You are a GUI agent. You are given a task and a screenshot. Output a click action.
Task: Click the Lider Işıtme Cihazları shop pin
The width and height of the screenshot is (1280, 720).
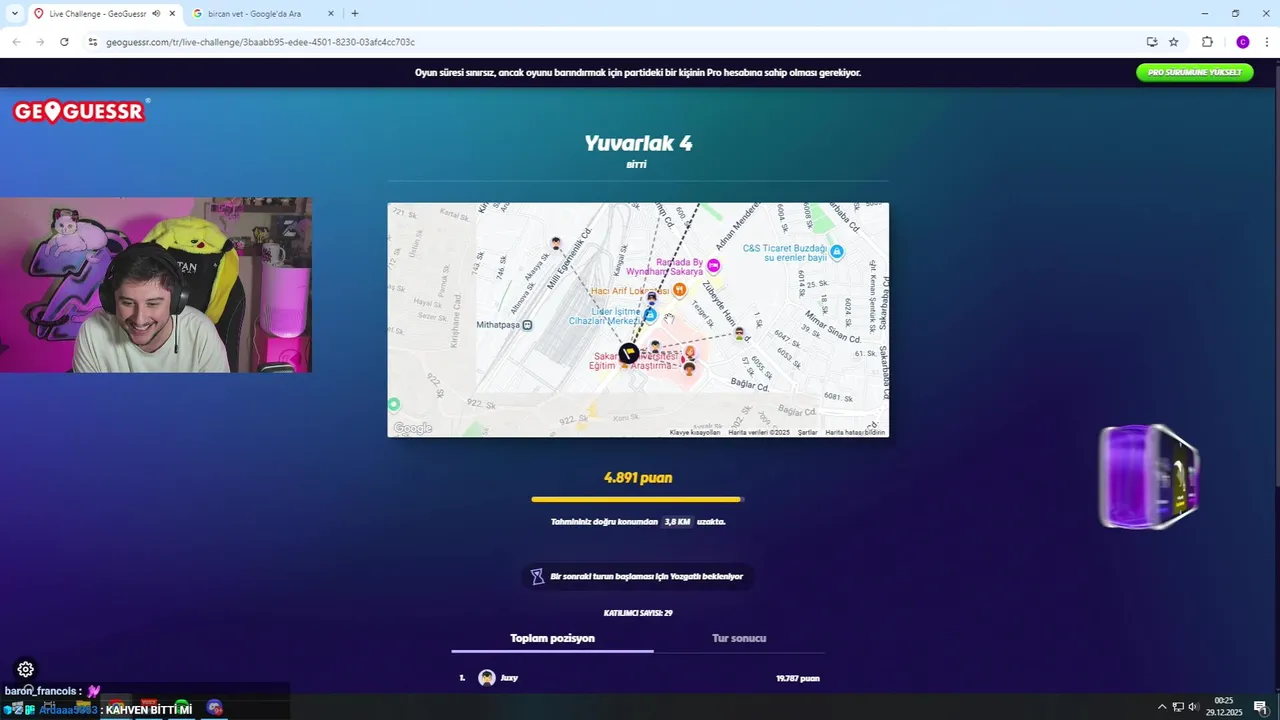[650, 315]
